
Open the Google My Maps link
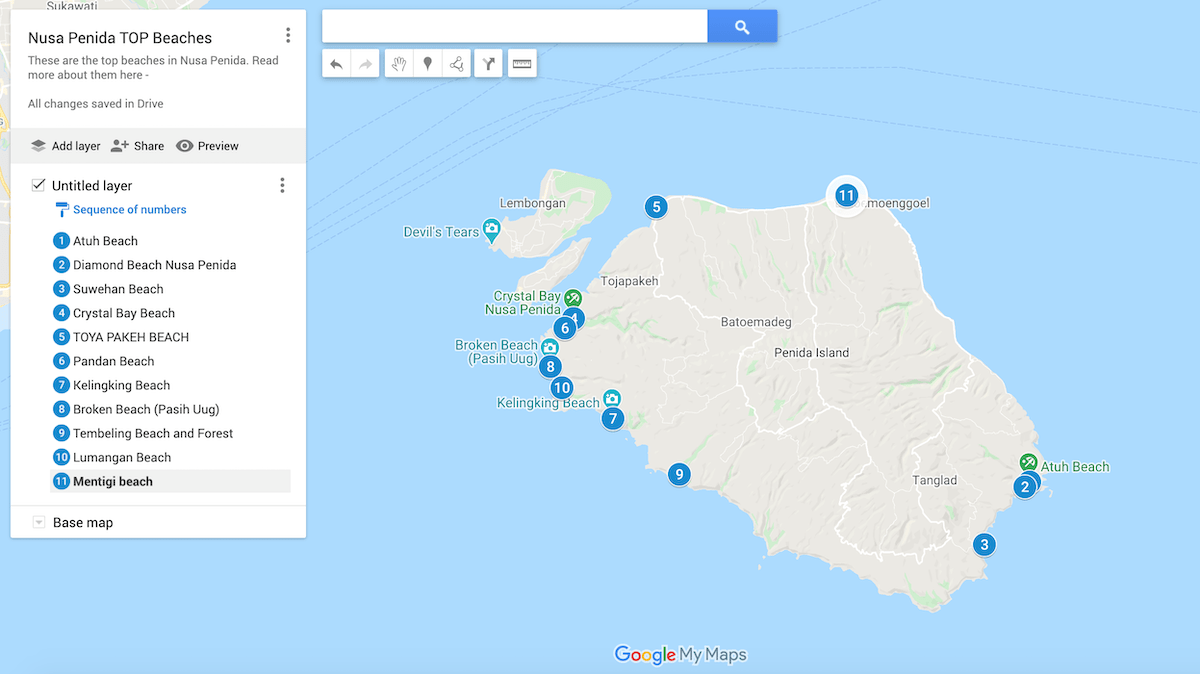680,655
